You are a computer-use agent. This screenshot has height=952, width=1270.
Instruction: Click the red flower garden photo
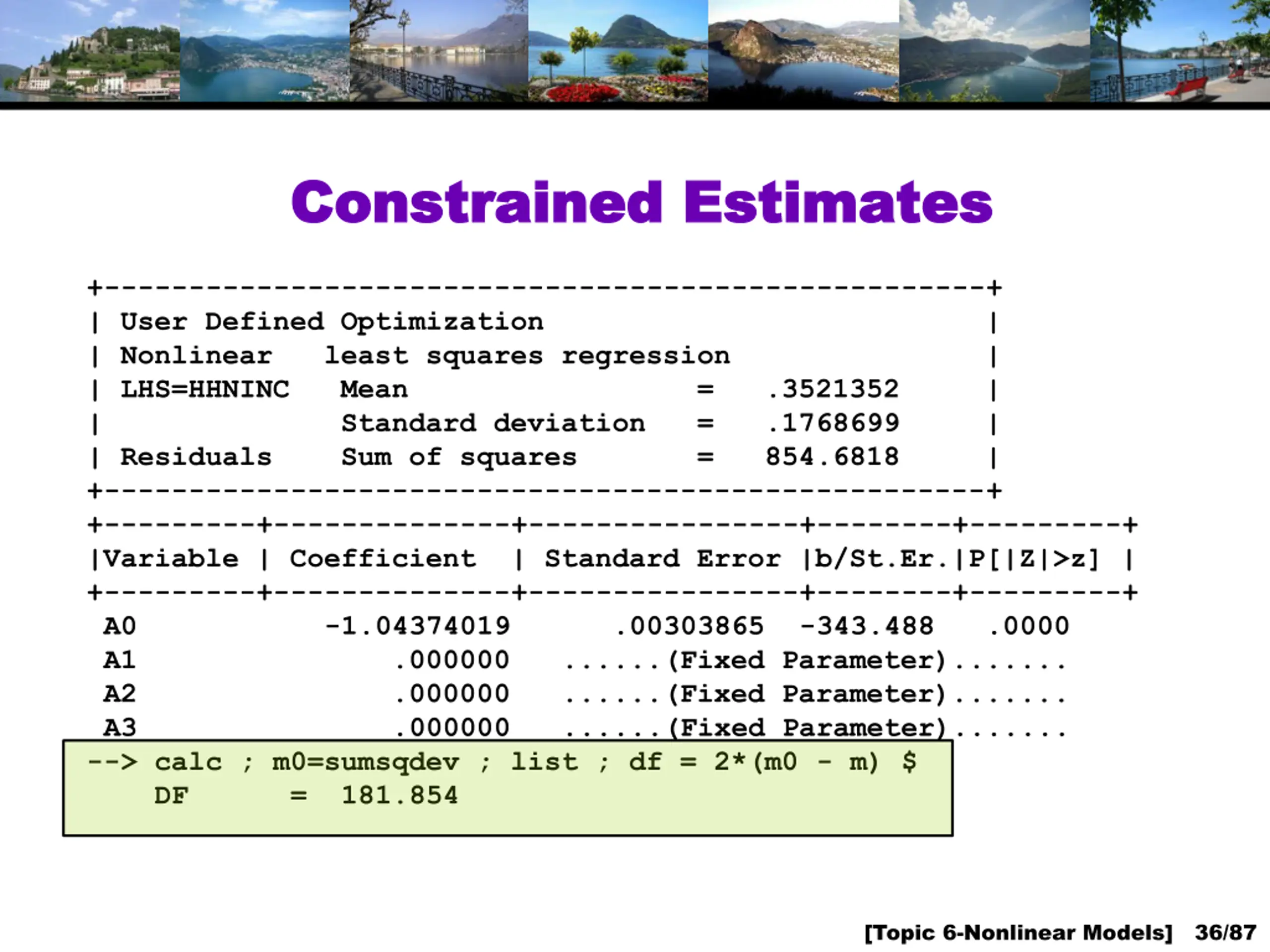coord(618,51)
